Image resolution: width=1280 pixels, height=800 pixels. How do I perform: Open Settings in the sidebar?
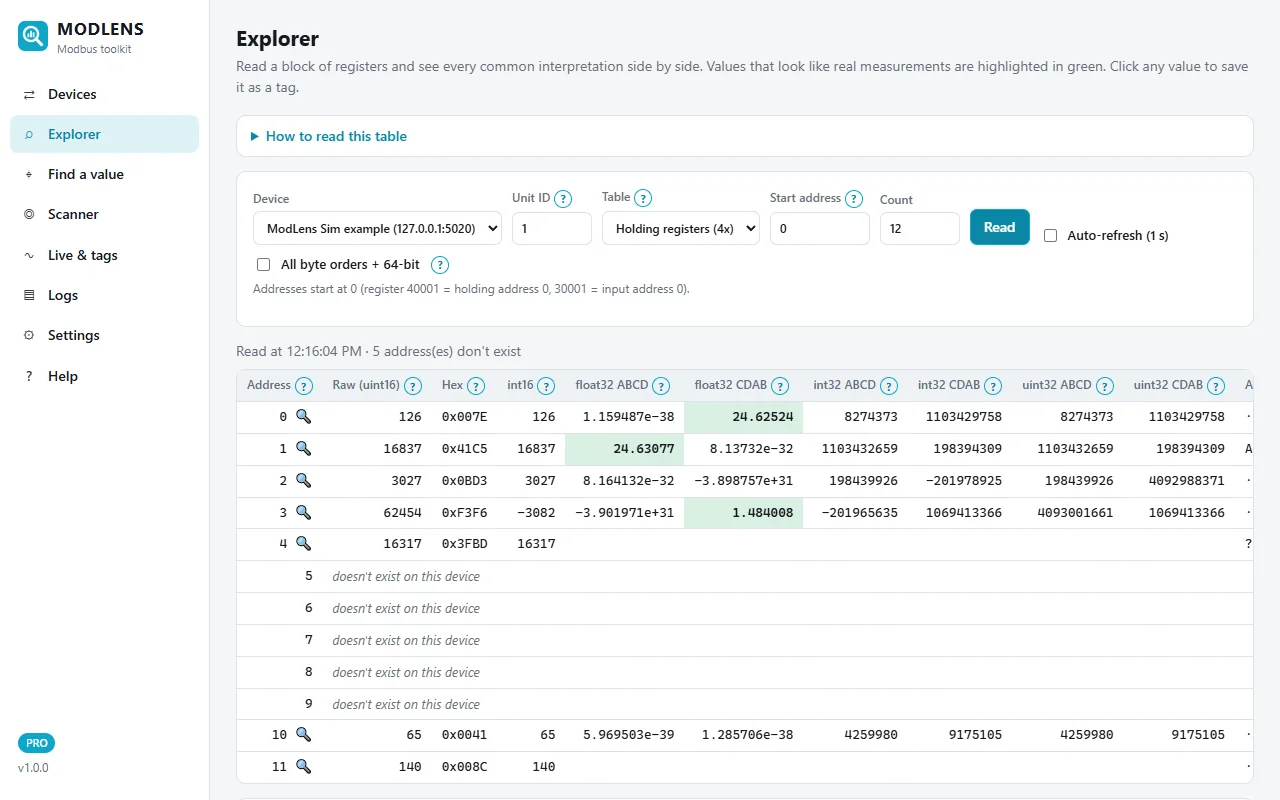pyautogui.click(x=104, y=335)
